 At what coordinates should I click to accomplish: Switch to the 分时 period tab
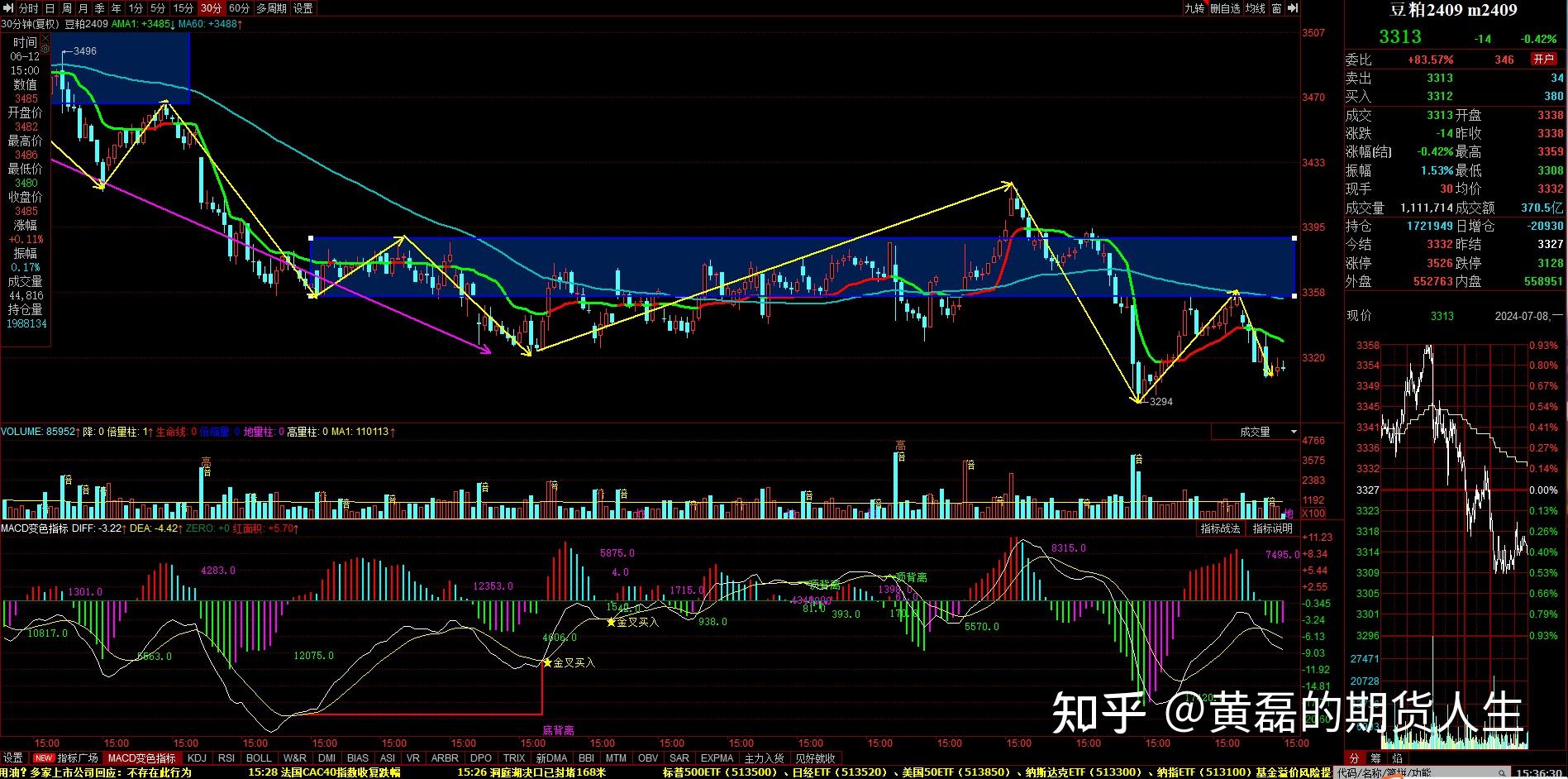pyautogui.click(x=28, y=8)
